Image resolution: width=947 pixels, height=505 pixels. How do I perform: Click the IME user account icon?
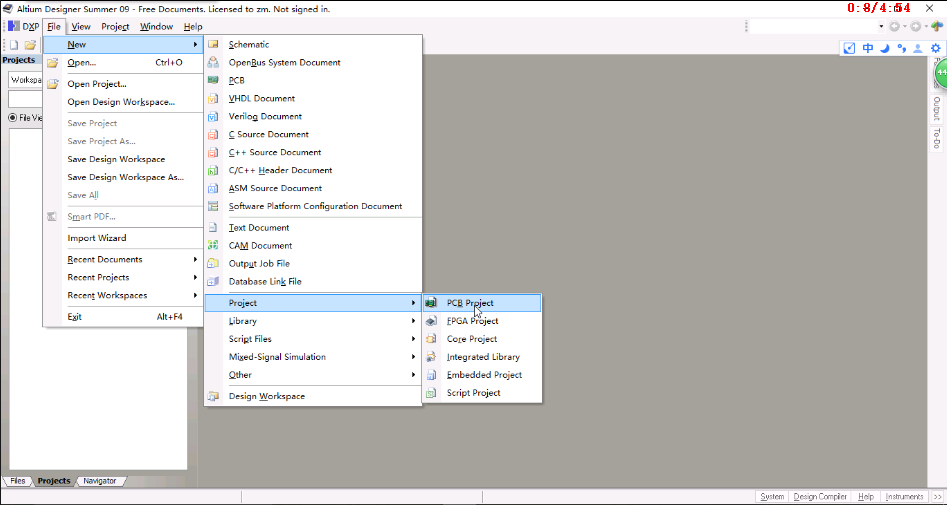[918, 48]
